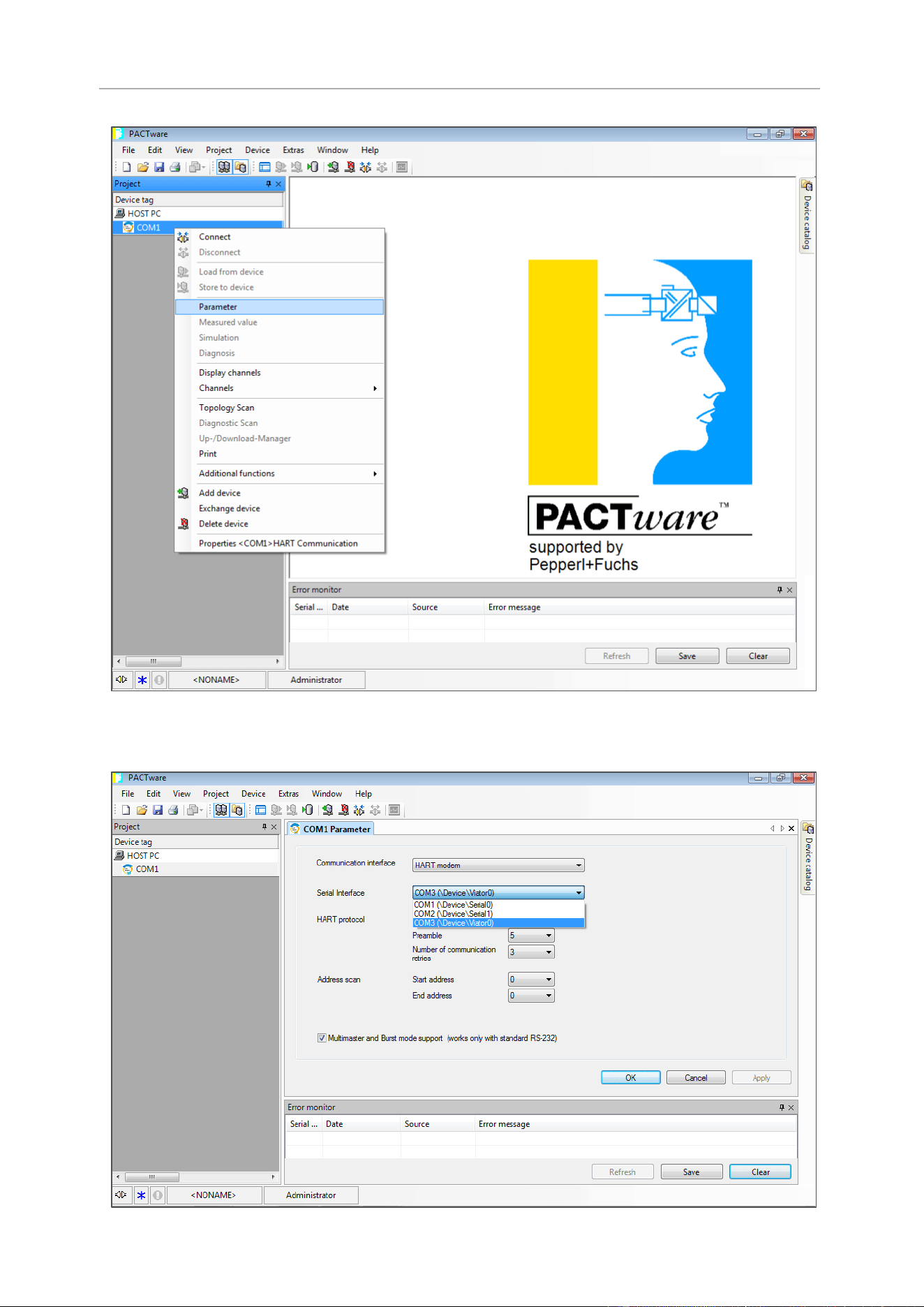Collapse the Serial Interface combo box arrow
This screenshot has width=924, height=1307.
(579, 893)
